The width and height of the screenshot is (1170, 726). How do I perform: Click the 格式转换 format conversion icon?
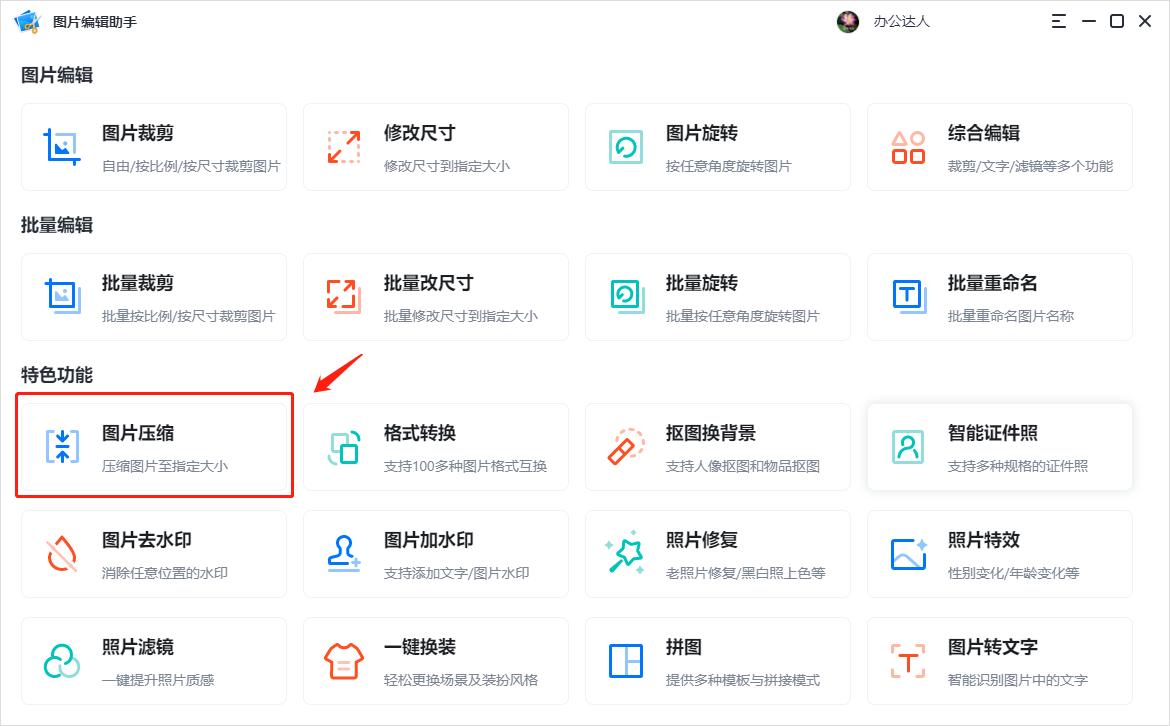point(343,445)
